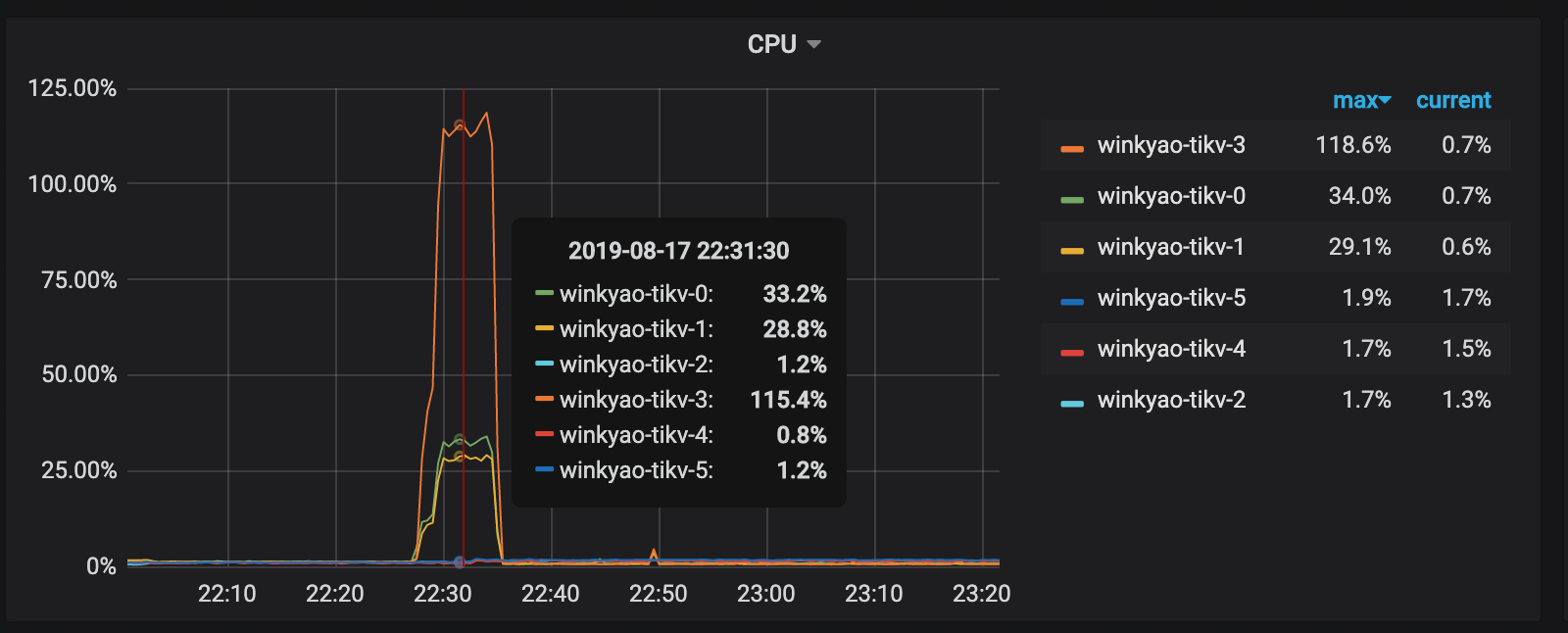This screenshot has height=633, width=1568.
Task: Click the legend color swatch for winkyao-tikv-3
Action: 1072,148
